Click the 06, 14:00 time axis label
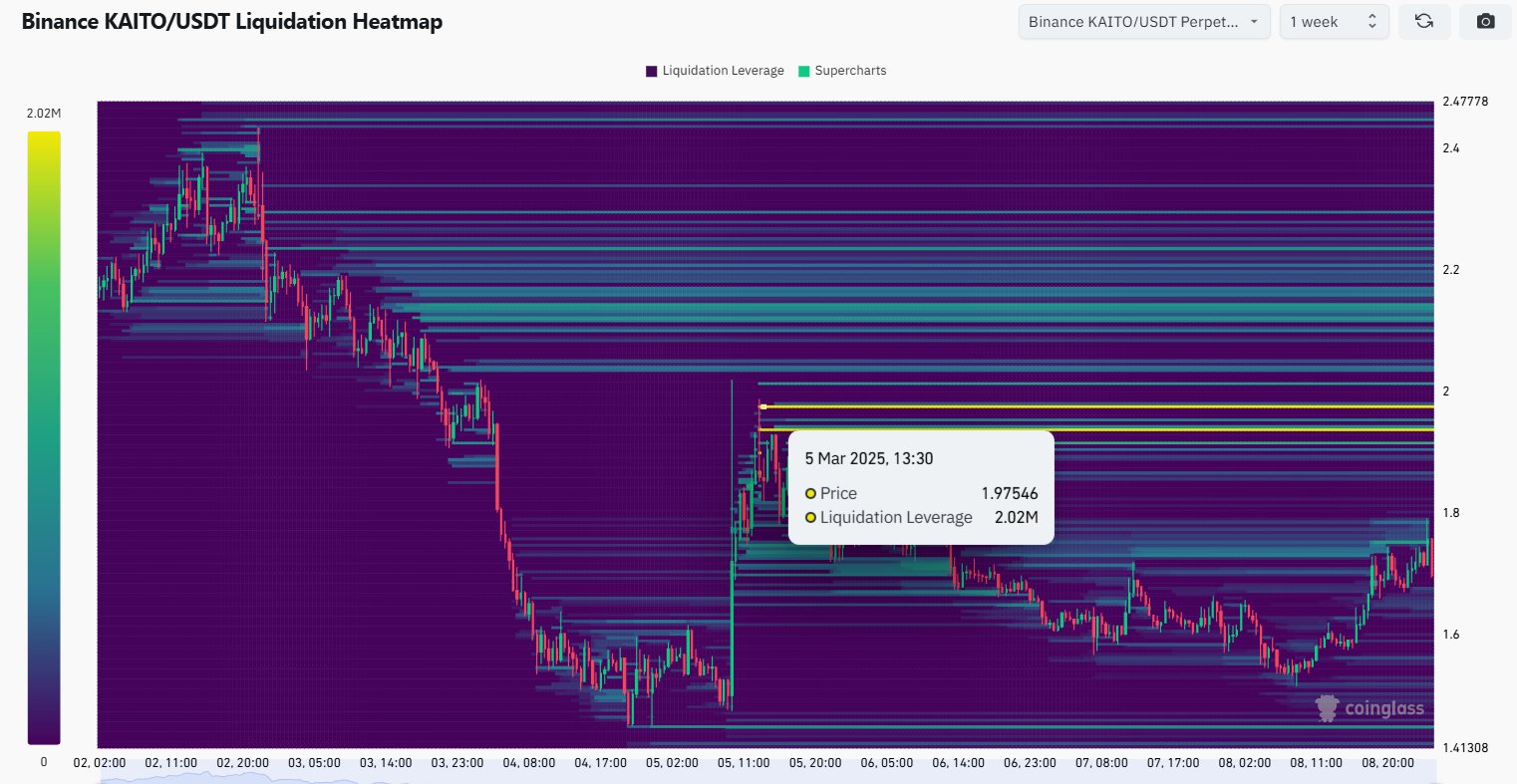This screenshot has height=784, width=1517. [x=958, y=763]
